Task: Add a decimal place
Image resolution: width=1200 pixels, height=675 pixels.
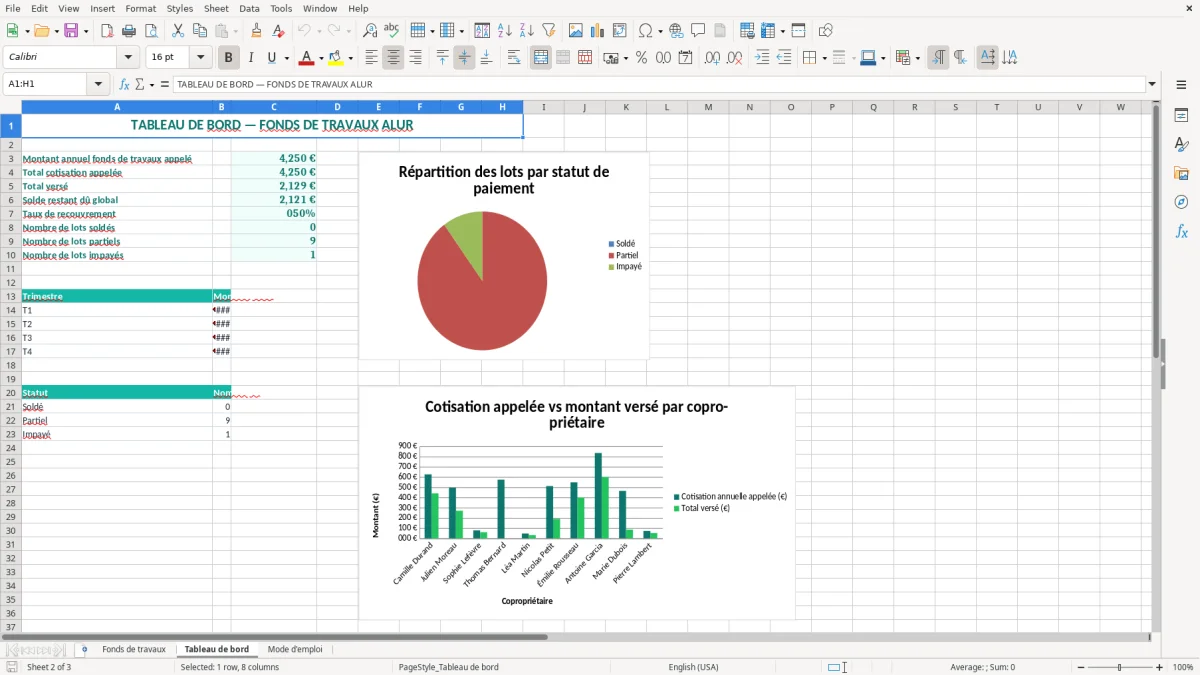Action: pos(712,58)
